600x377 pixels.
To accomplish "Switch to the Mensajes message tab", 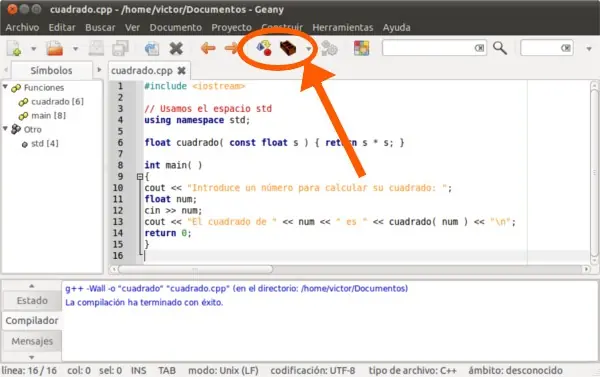I will (32, 341).
